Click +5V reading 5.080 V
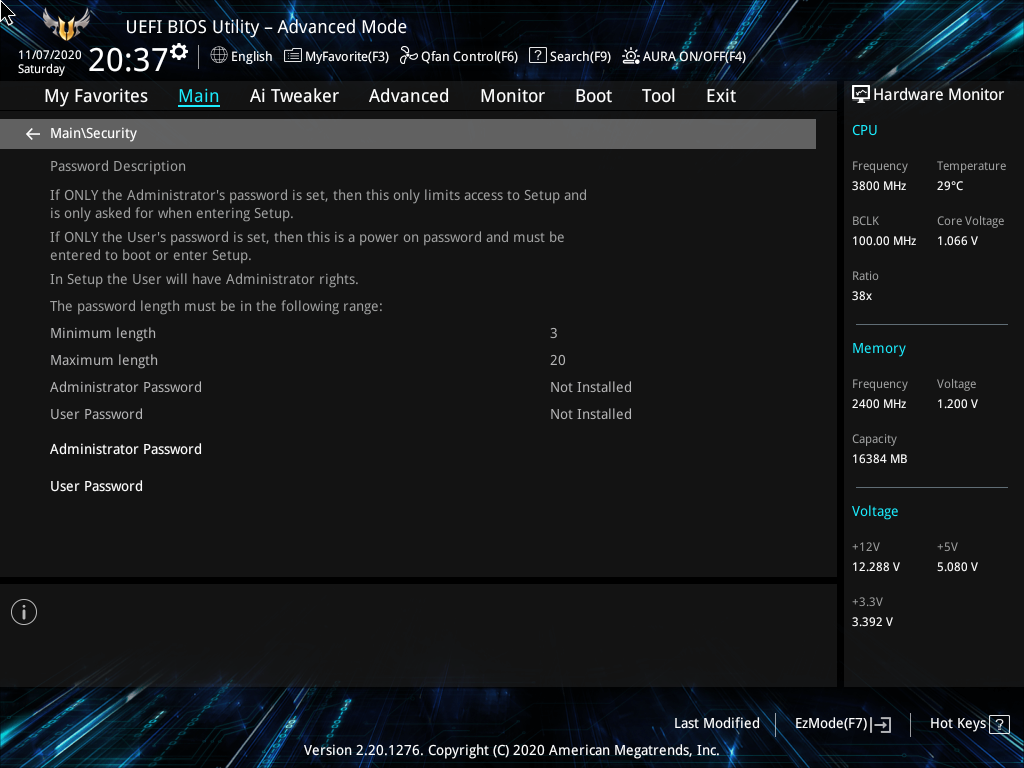The width and height of the screenshot is (1024, 768). [x=957, y=567]
